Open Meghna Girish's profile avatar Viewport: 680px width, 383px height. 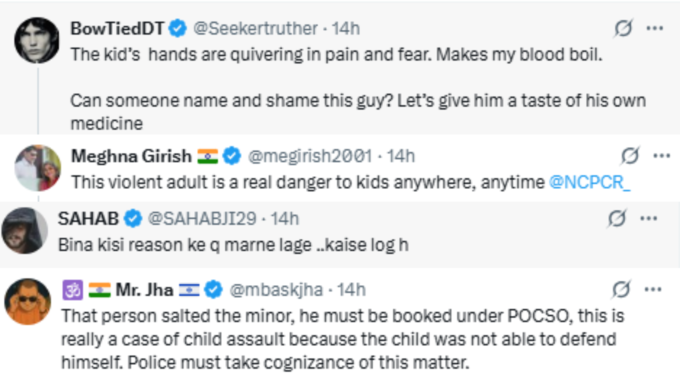(x=38, y=168)
